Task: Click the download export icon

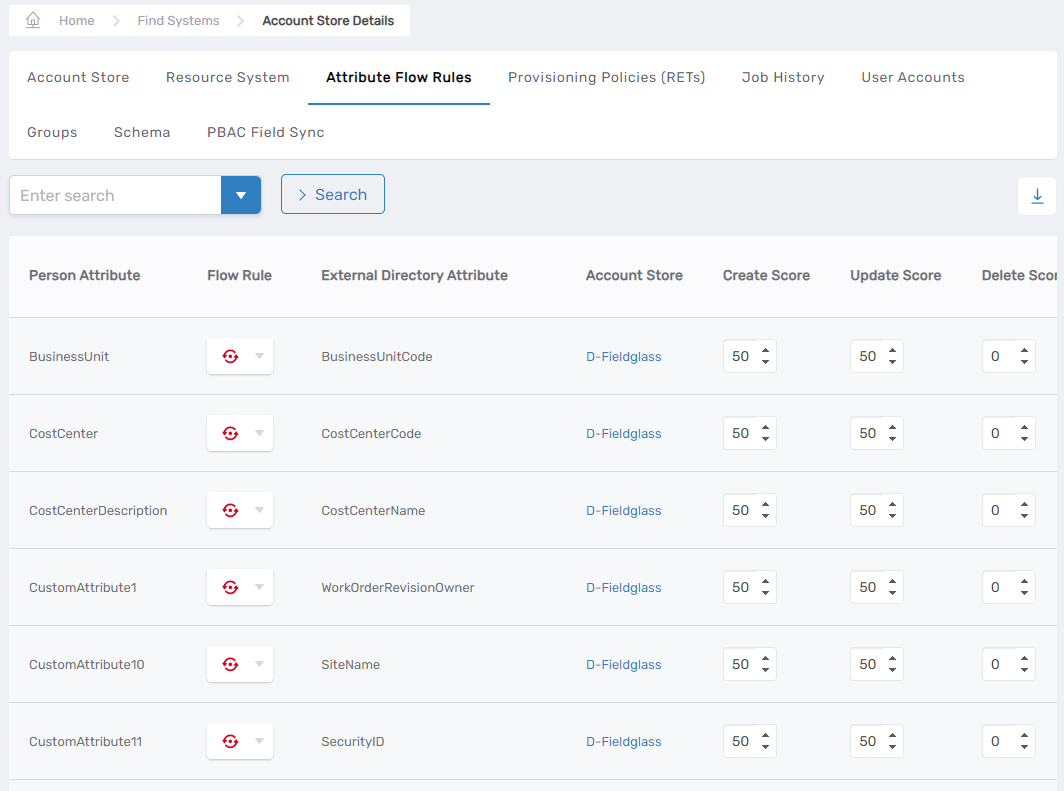Action: pyautogui.click(x=1036, y=196)
